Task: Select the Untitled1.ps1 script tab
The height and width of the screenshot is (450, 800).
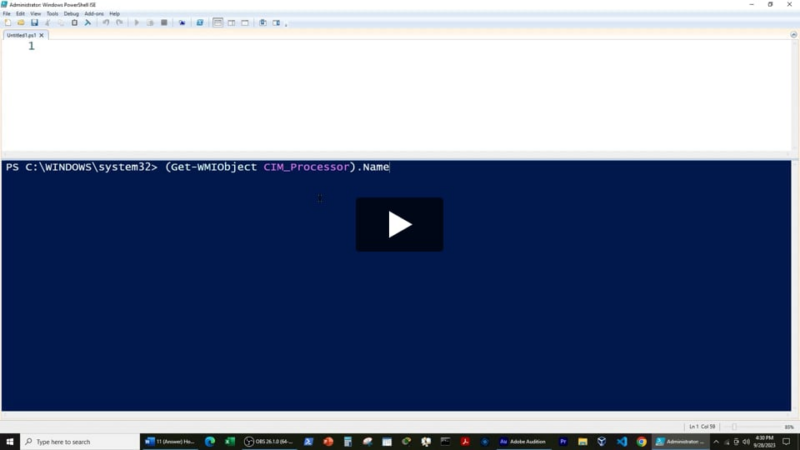Action: 20,35
